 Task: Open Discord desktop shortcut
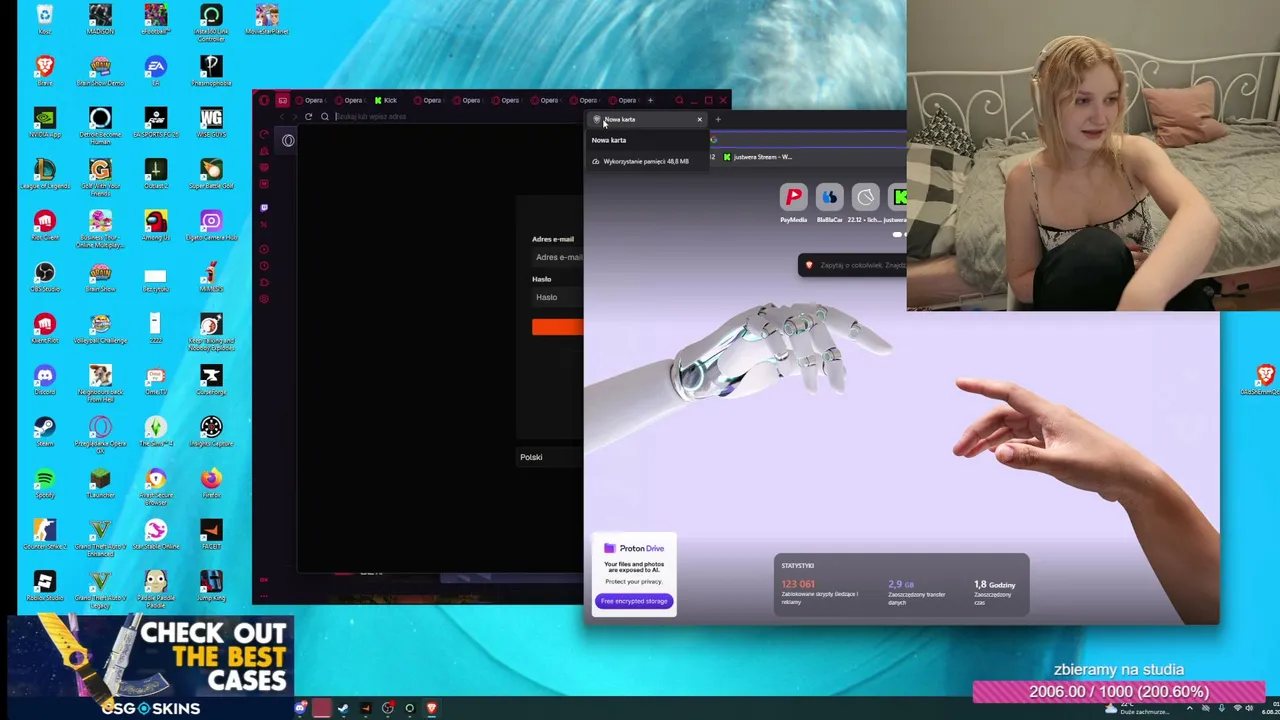point(44,380)
